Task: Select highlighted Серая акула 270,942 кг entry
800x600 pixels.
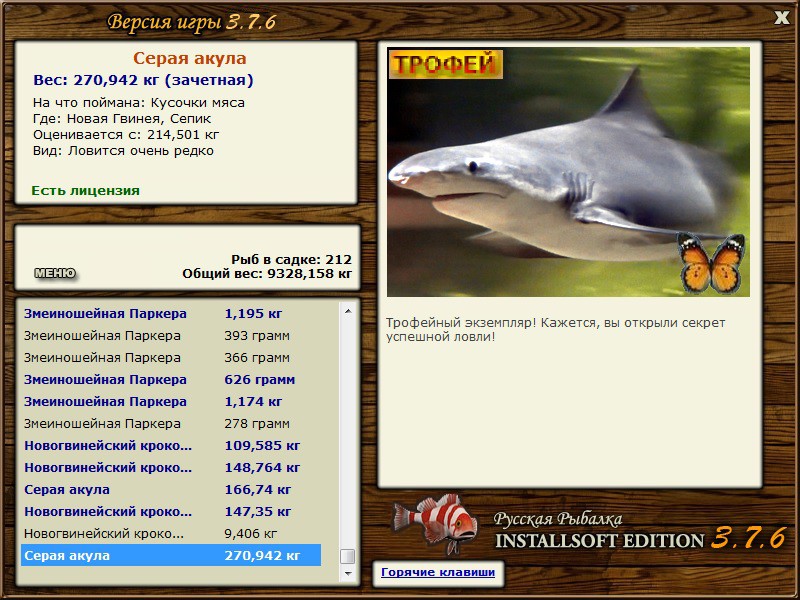Action: (x=171, y=555)
